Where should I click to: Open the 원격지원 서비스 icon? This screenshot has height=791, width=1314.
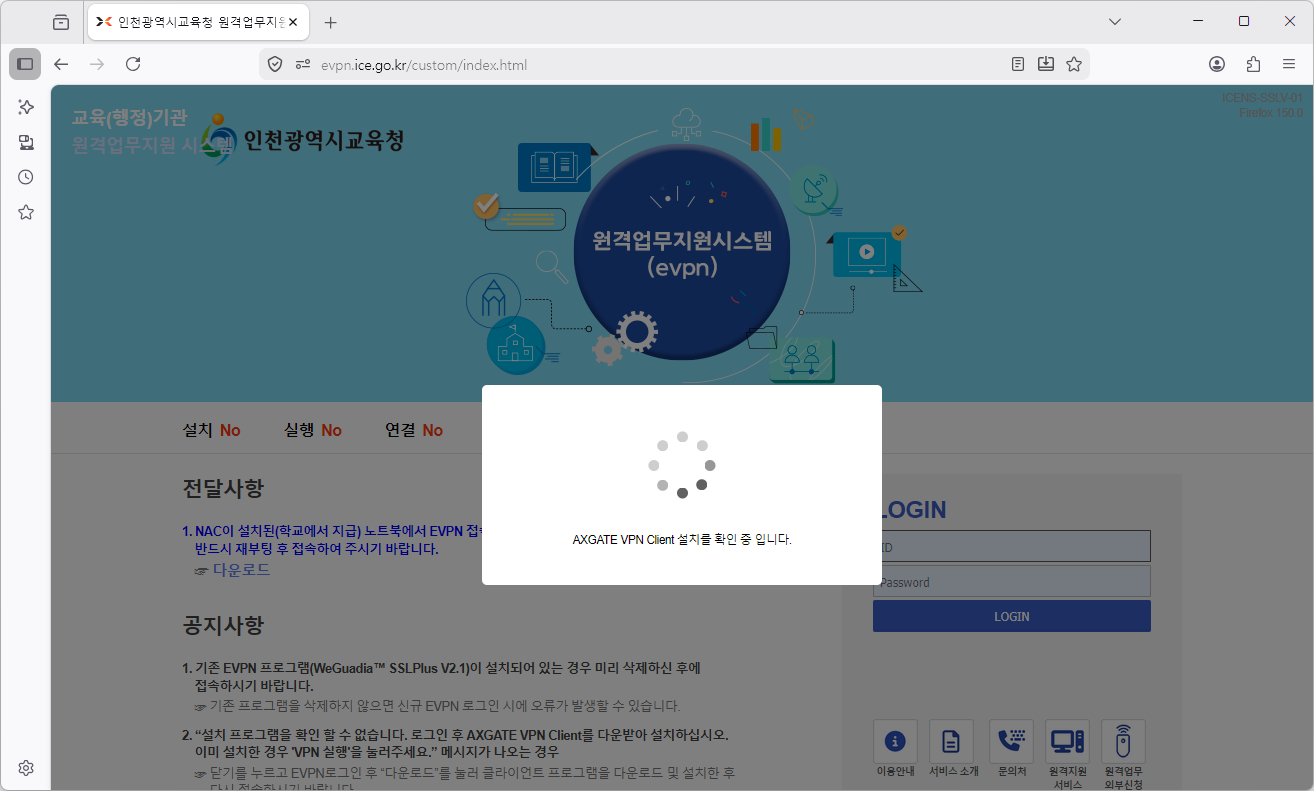tap(1067, 754)
